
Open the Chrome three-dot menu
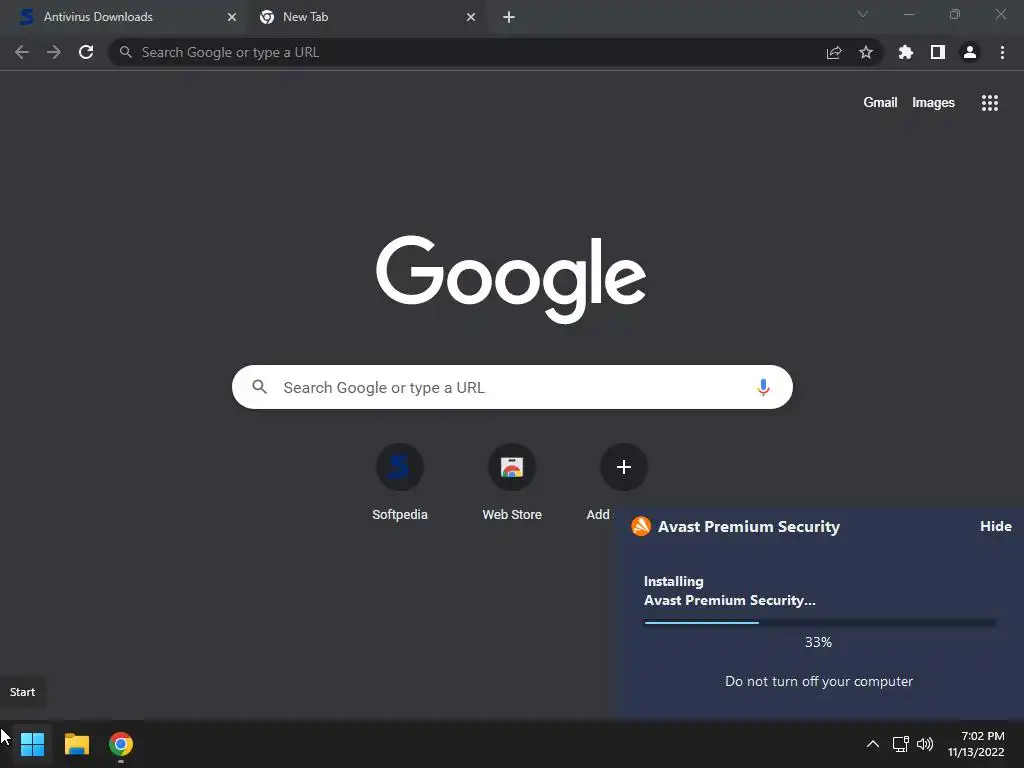[1002, 52]
